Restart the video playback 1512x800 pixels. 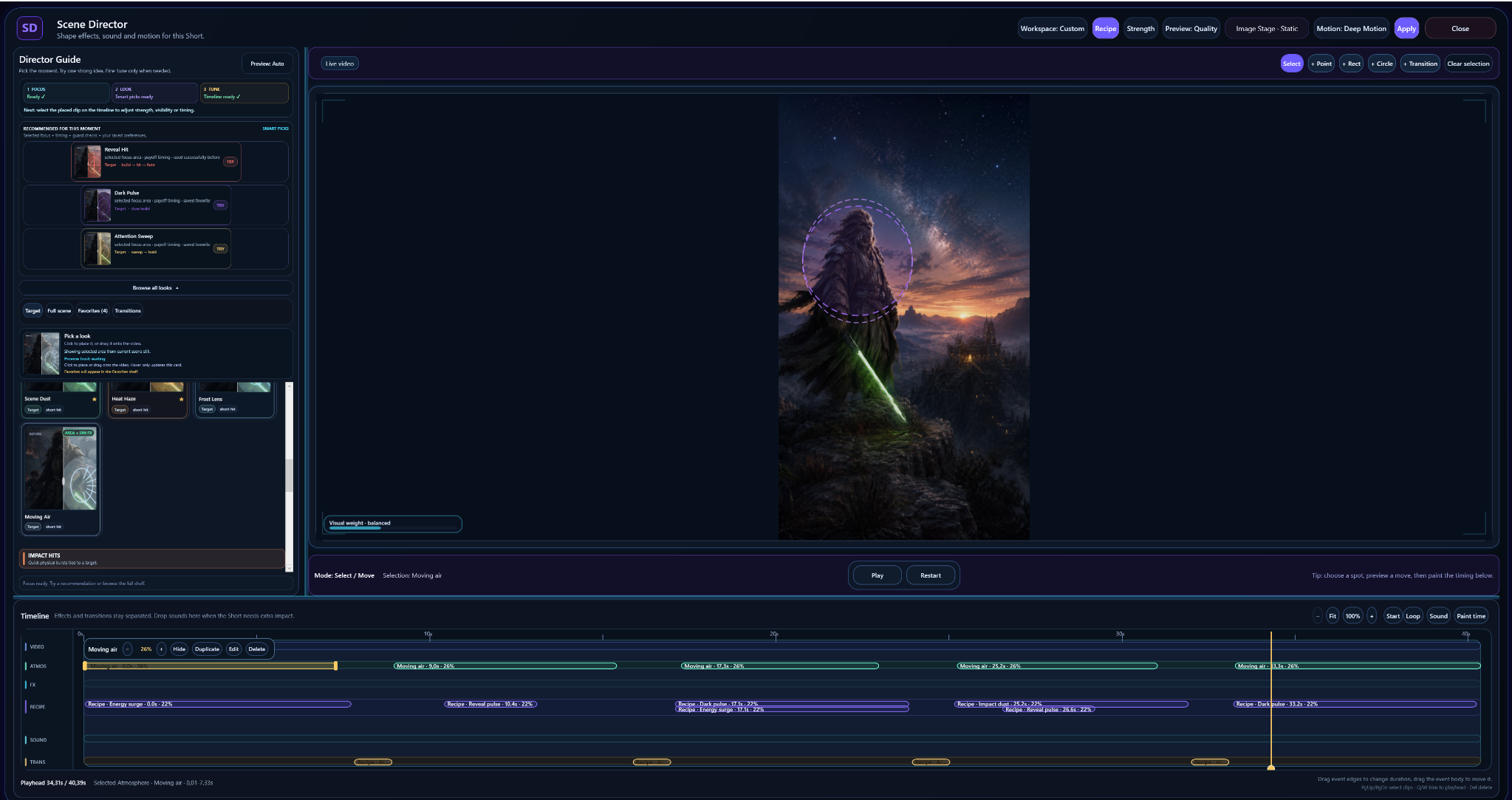[931, 575]
